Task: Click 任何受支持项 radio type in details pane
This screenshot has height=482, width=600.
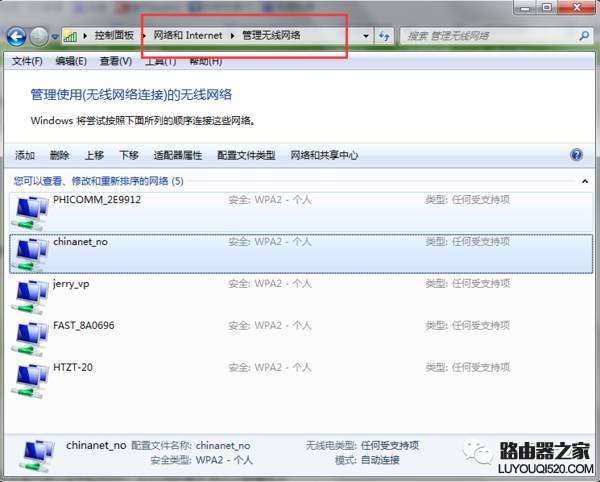Action: coord(390,446)
